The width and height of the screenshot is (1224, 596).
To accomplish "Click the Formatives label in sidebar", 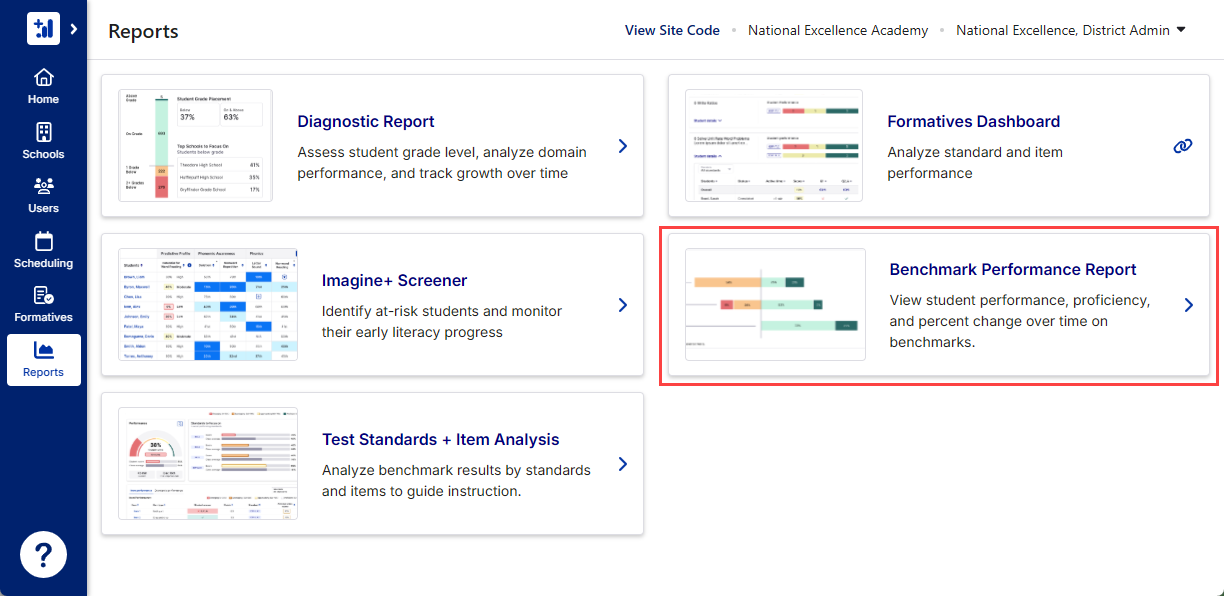I will point(43,317).
